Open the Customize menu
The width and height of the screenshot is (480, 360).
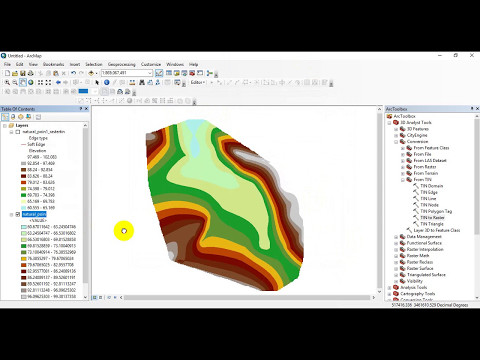pos(151,64)
